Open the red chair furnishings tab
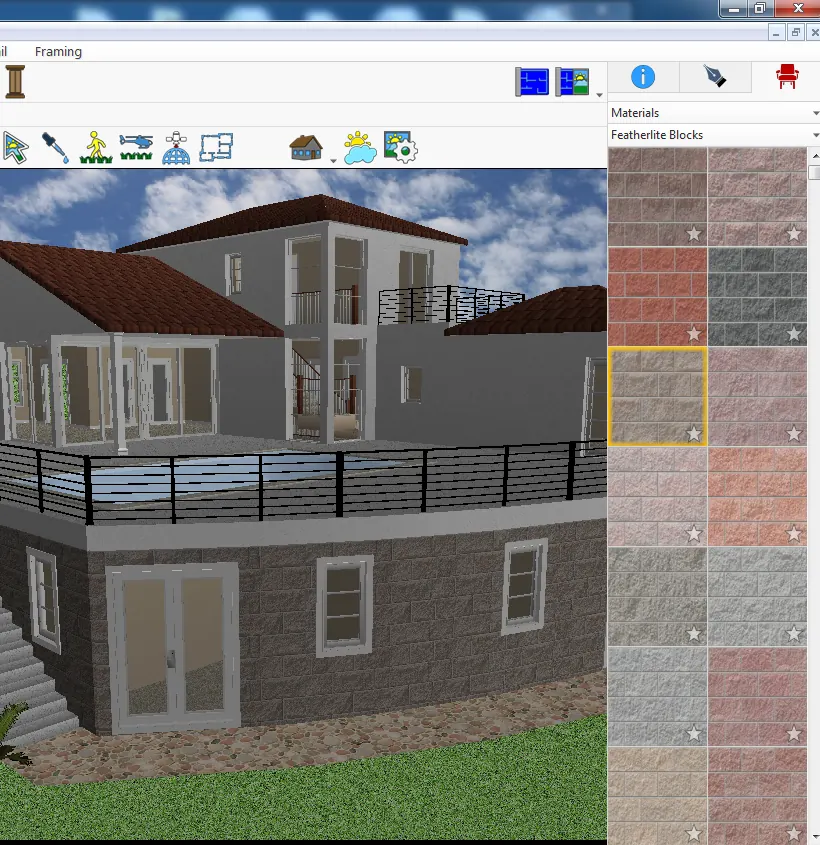 click(787, 77)
